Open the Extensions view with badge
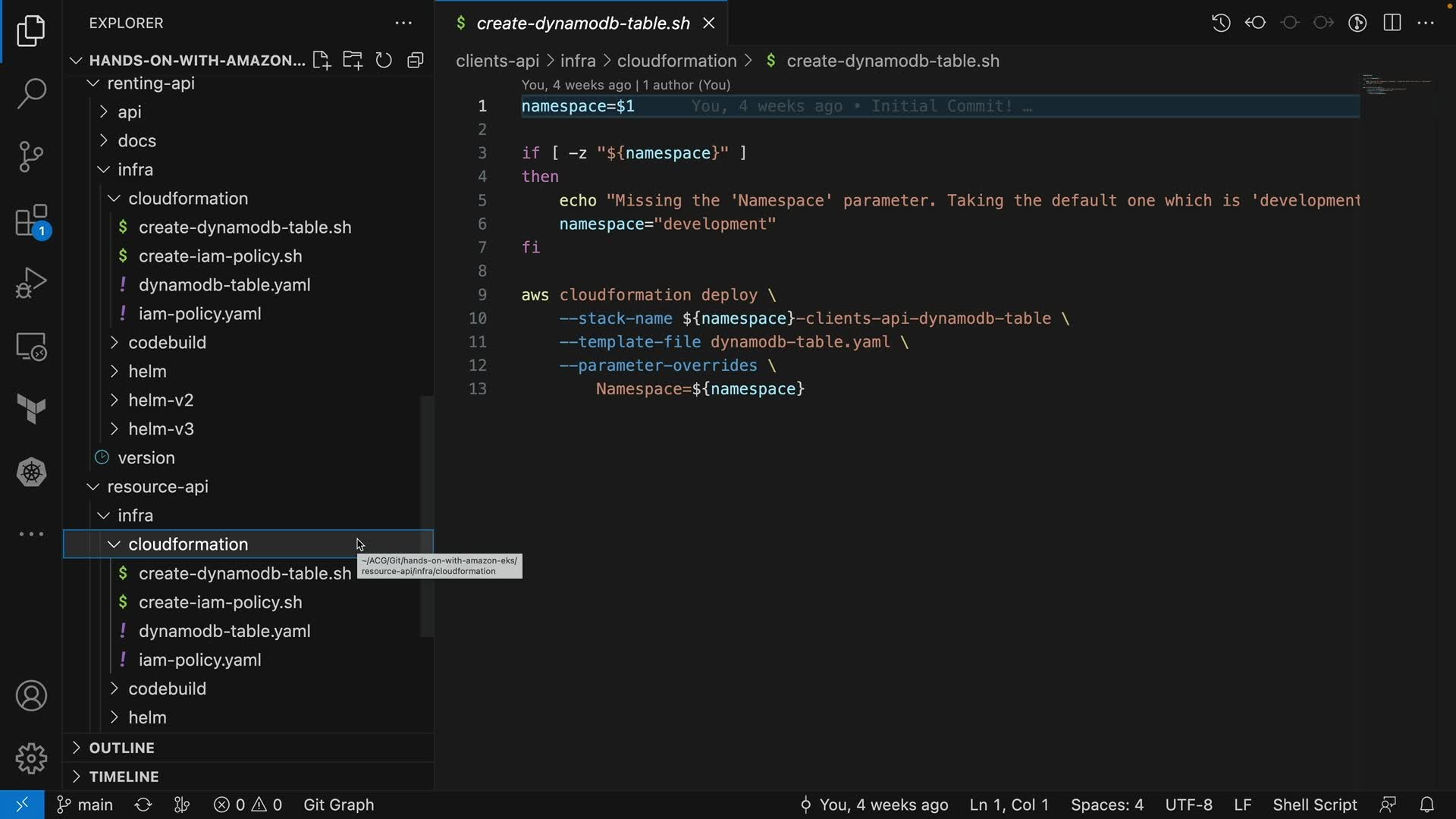This screenshot has height=819, width=1456. (31, 221)
